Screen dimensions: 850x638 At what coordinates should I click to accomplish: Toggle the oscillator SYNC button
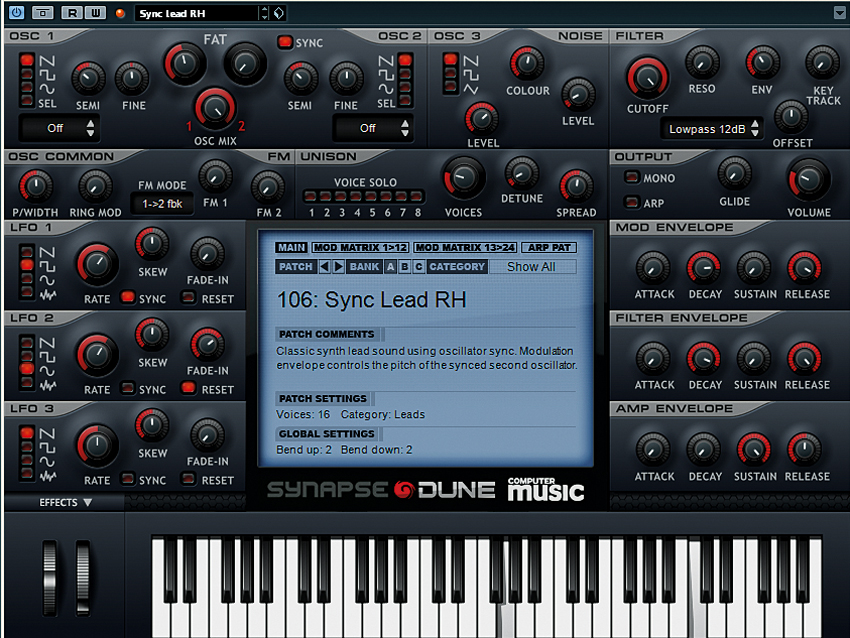point(285,42)
